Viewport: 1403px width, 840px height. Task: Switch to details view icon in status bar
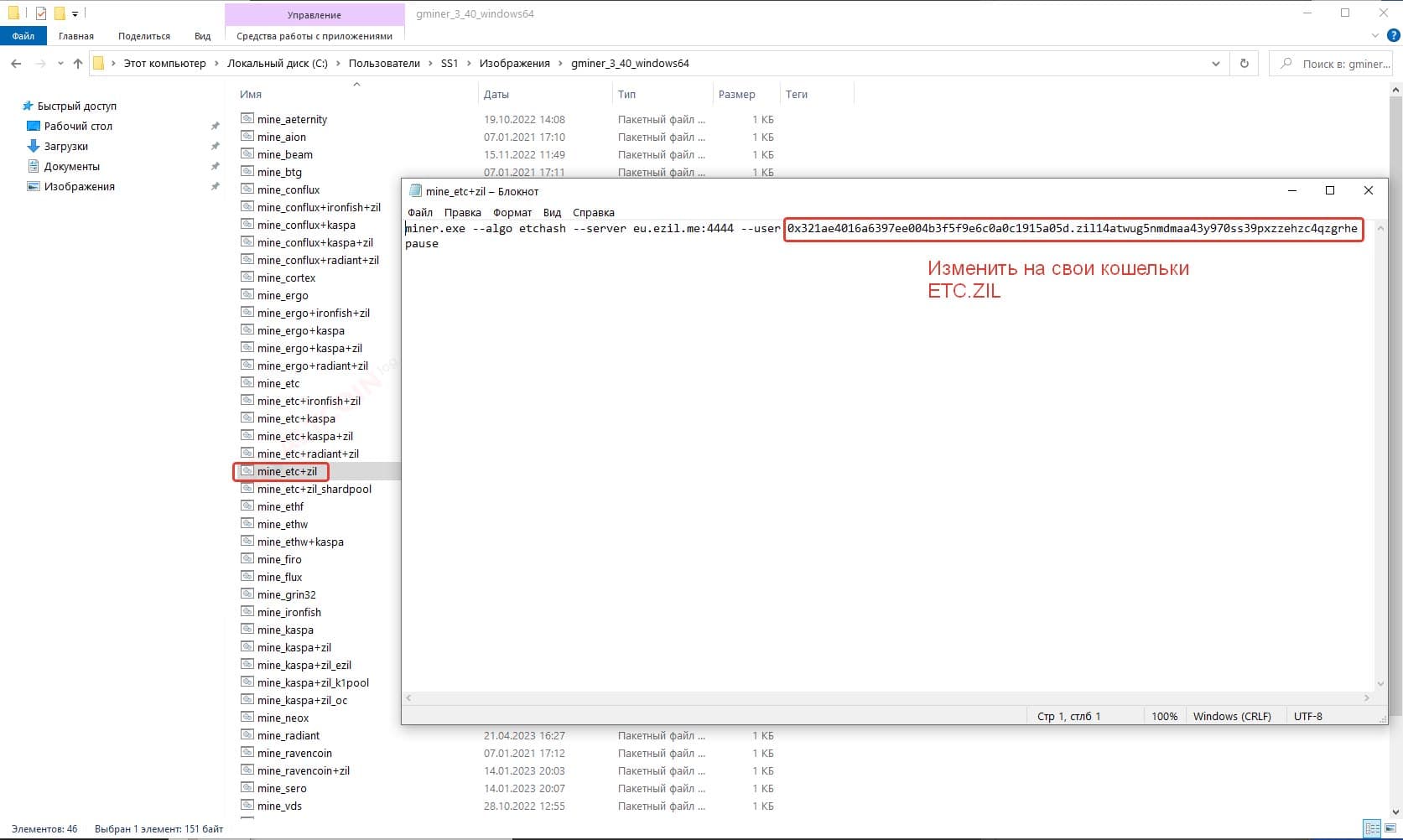1373,828
